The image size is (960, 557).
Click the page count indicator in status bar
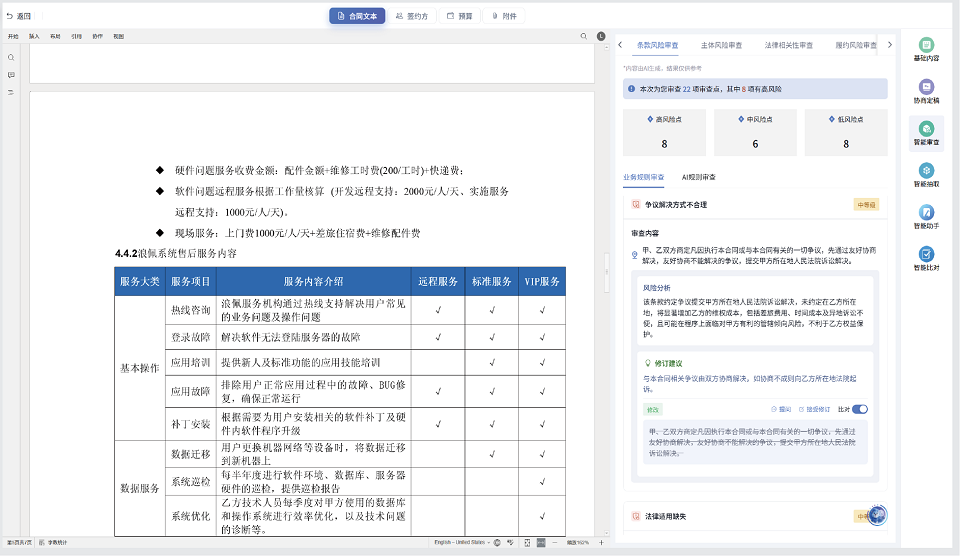[x=19, y=543]
